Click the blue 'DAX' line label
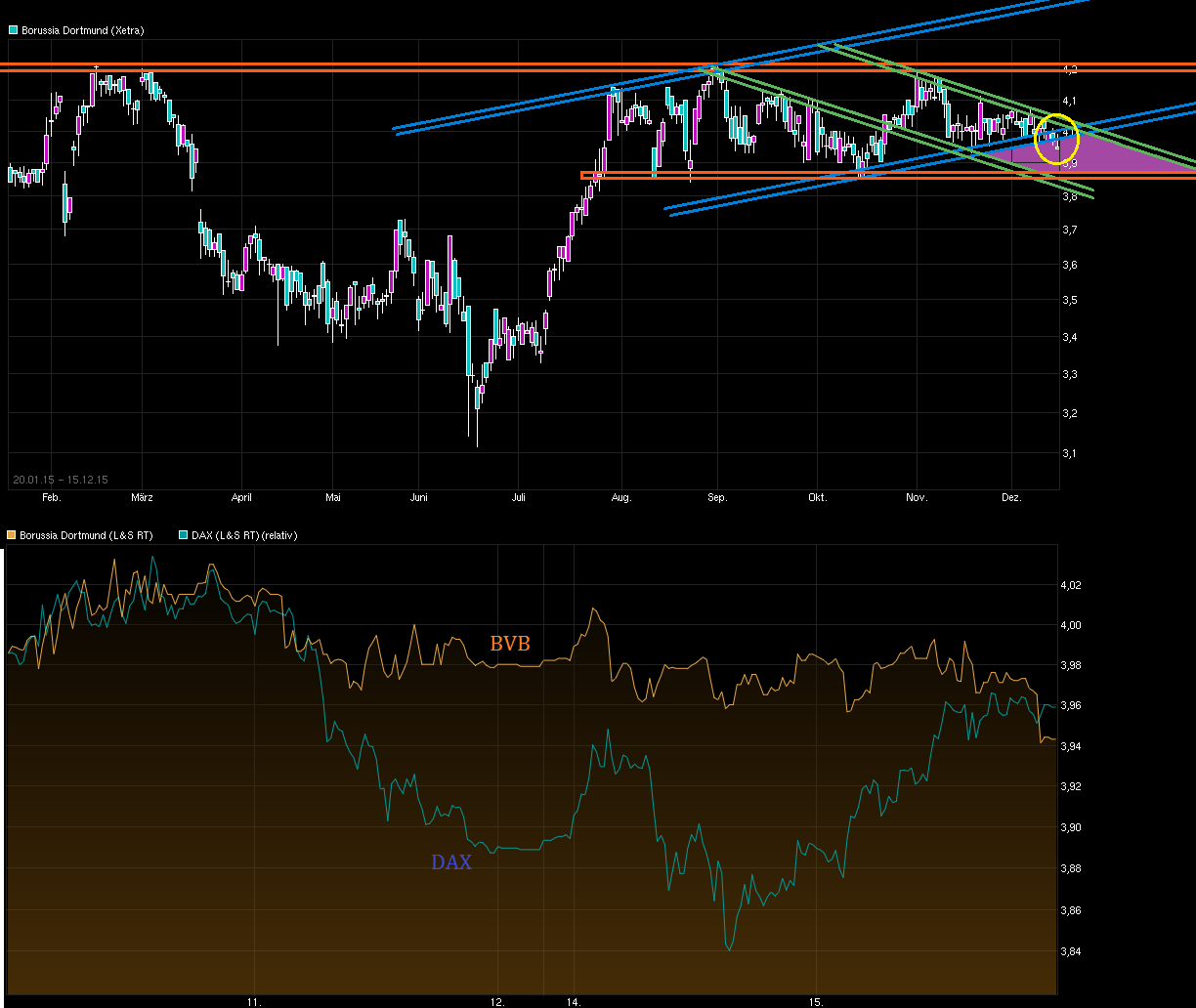The height and width of the screenshot is (1008, 1196). tap(451, 862)
